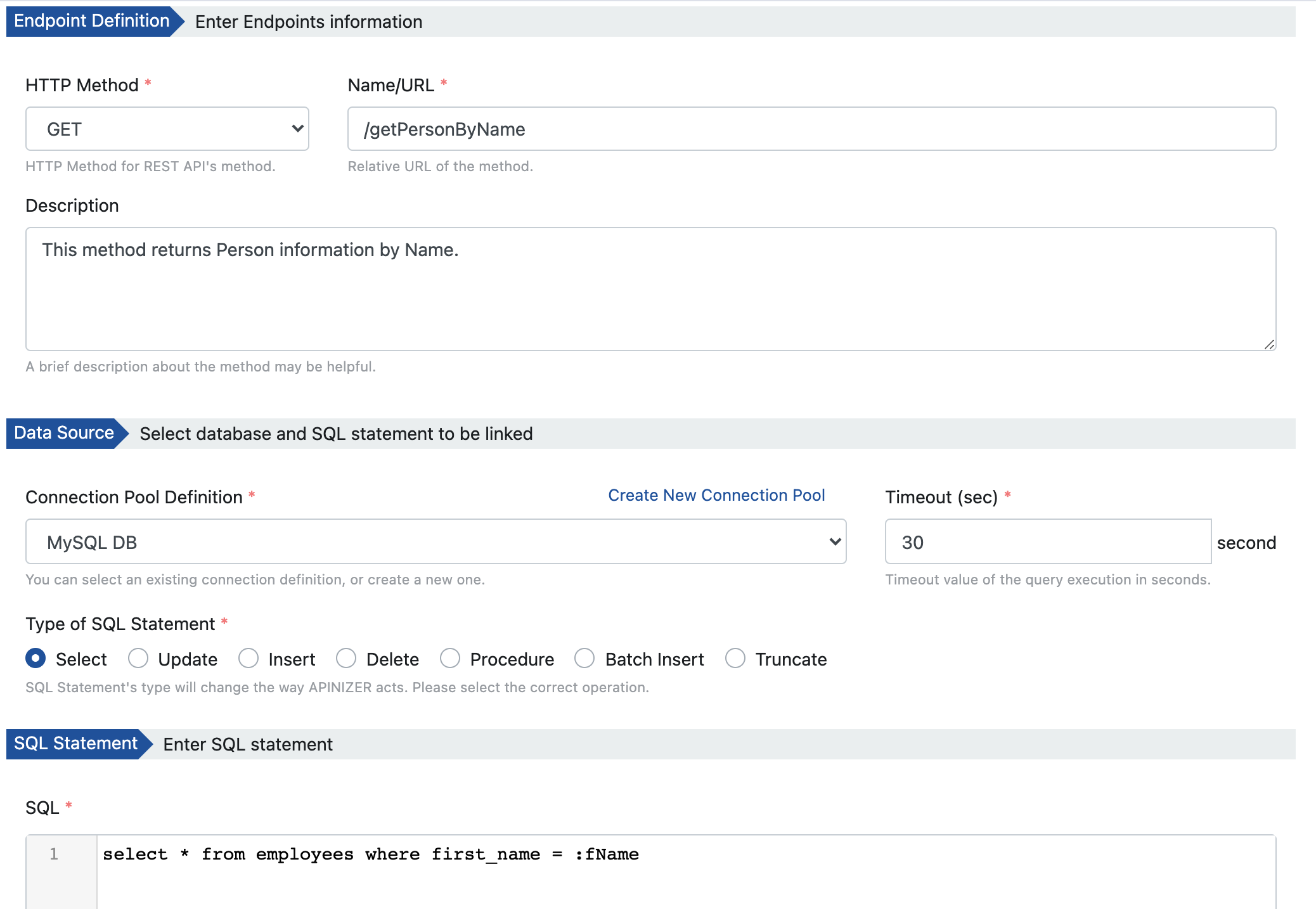Screen dimensions: 1316x909
Task: Choose the Update radio button
Action: pos(138,659)
